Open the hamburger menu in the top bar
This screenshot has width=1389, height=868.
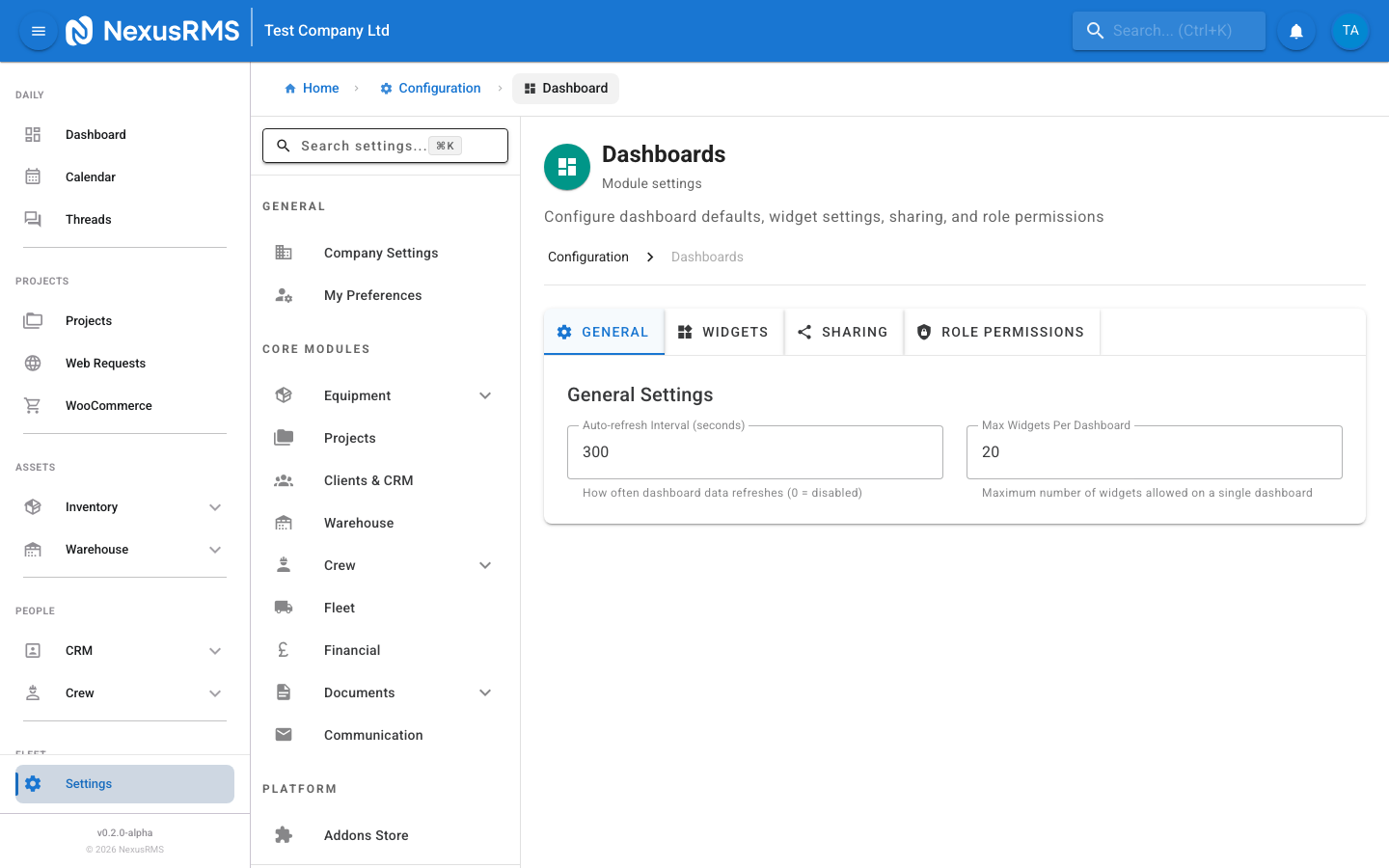pyautogui.click(x=38, y=31)
